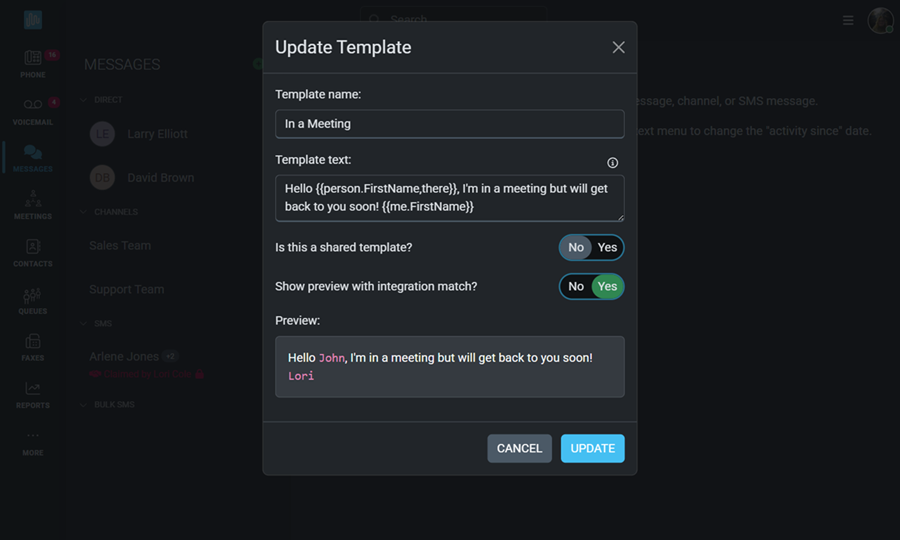Click the Cancel button
The width and height of the screenshot is (900, 540).
pyautogui.click(x=519, y=449)
